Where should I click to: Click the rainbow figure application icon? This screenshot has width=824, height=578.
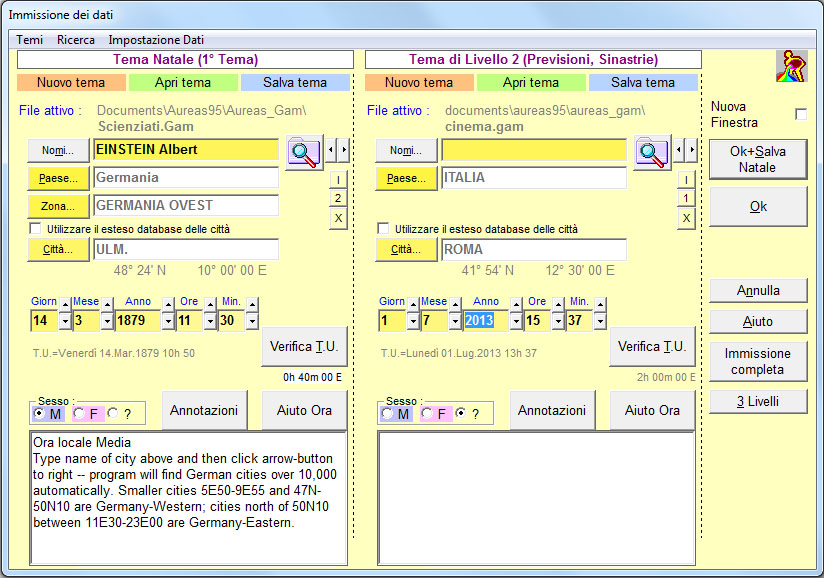[x=791, y=66]
